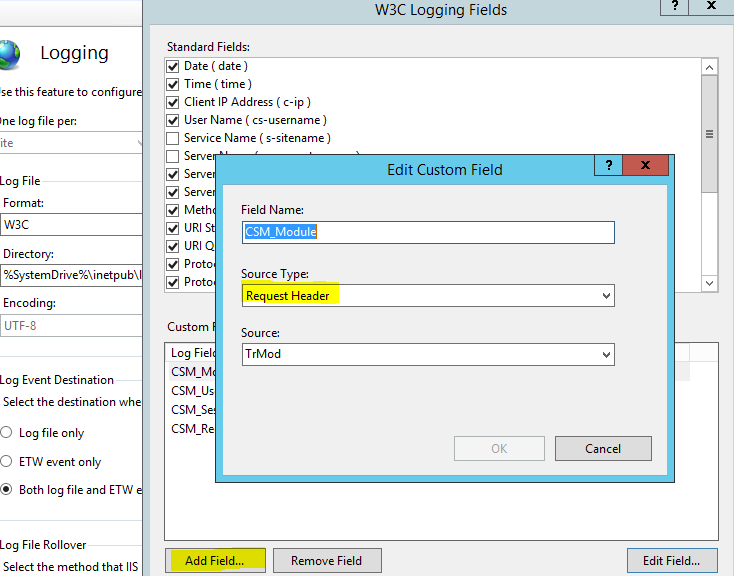Viewport: 734px width, 576px height.
Task: Uncheck the Date ( date ) checkbox
Action: [173, 66]
